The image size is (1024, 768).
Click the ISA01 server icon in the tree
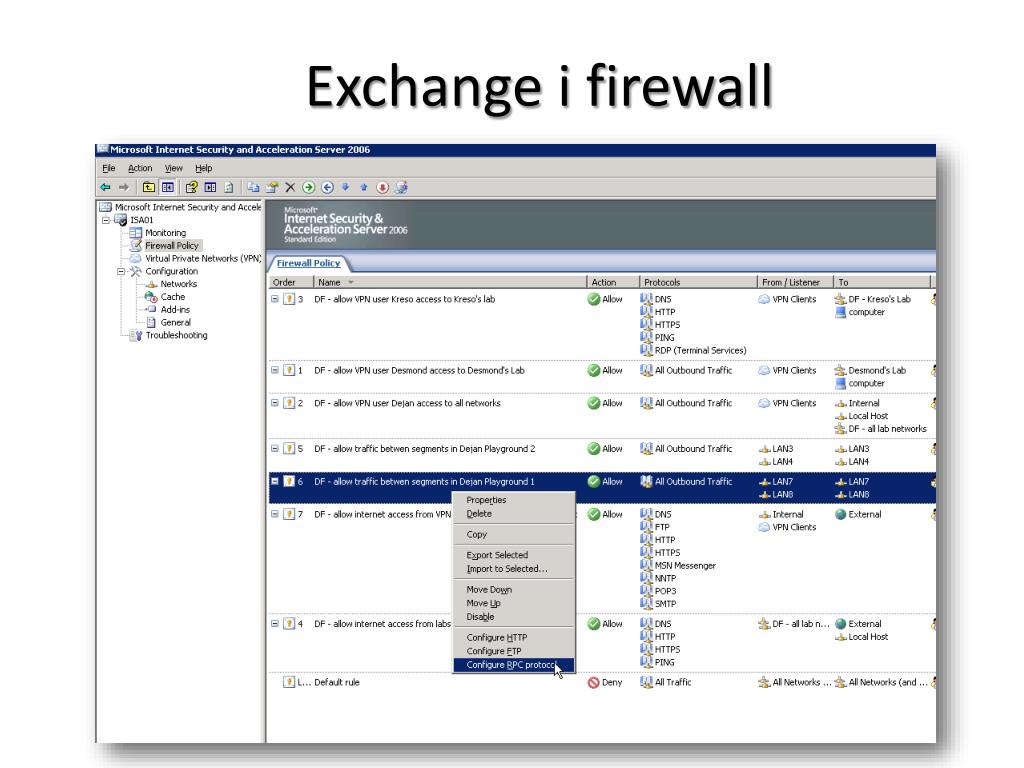(121, 220)
